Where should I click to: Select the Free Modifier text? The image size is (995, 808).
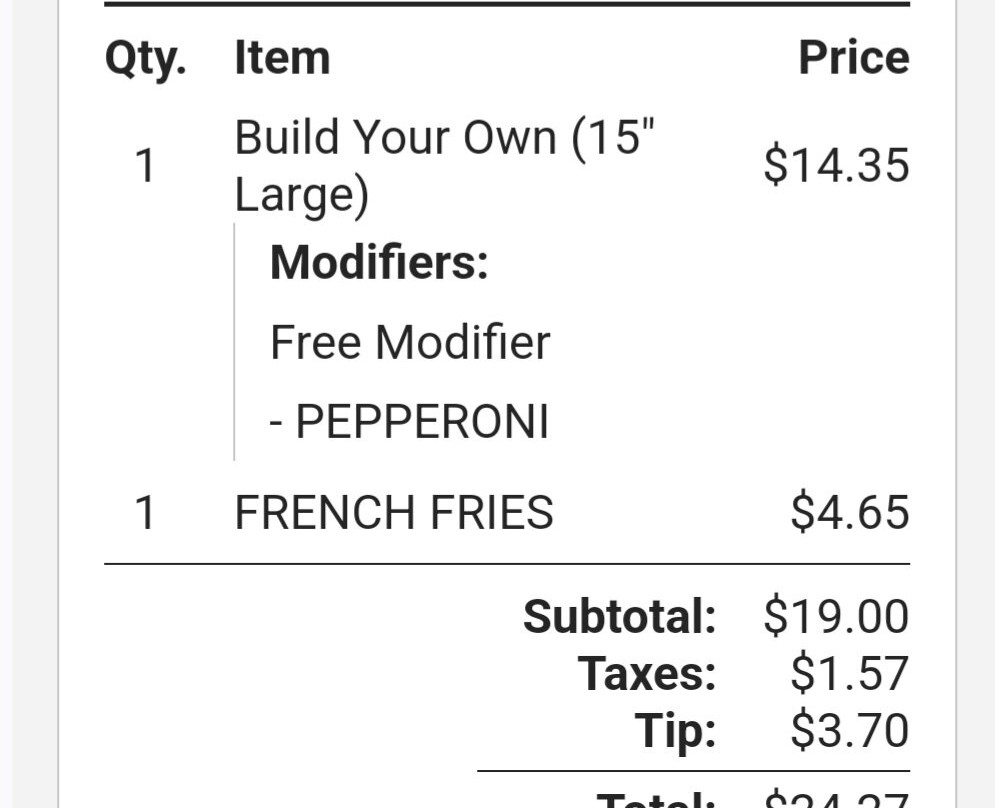(410, 343)
